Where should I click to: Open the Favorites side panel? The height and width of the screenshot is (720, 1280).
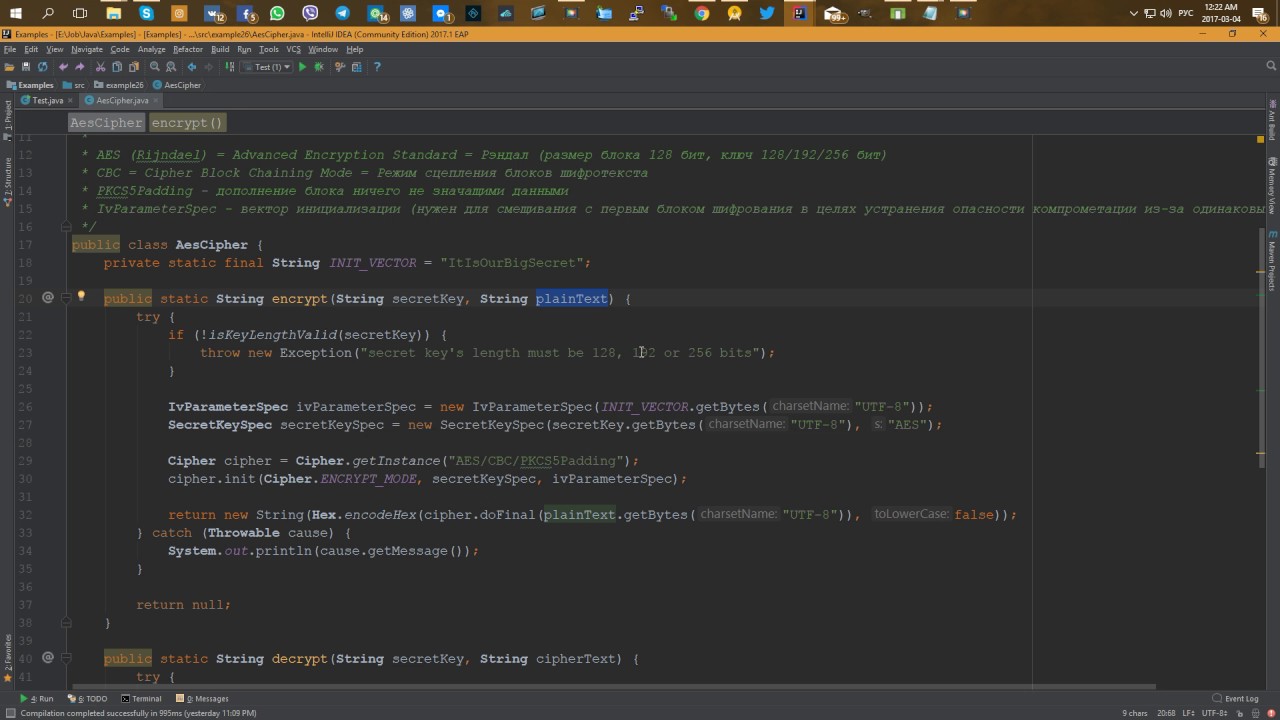[x=8, y=660]
